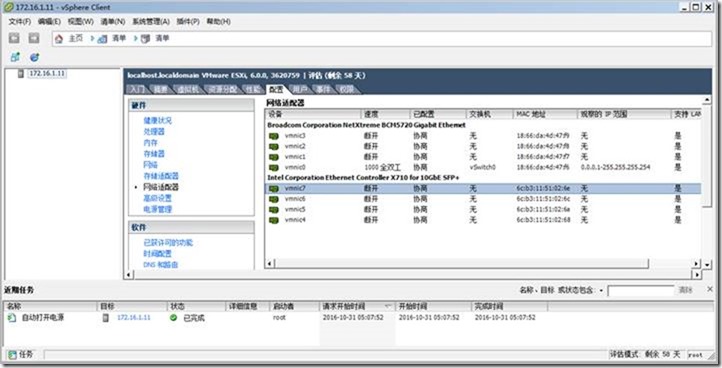Click the vmnic3 adapter icon

point(274,136)
